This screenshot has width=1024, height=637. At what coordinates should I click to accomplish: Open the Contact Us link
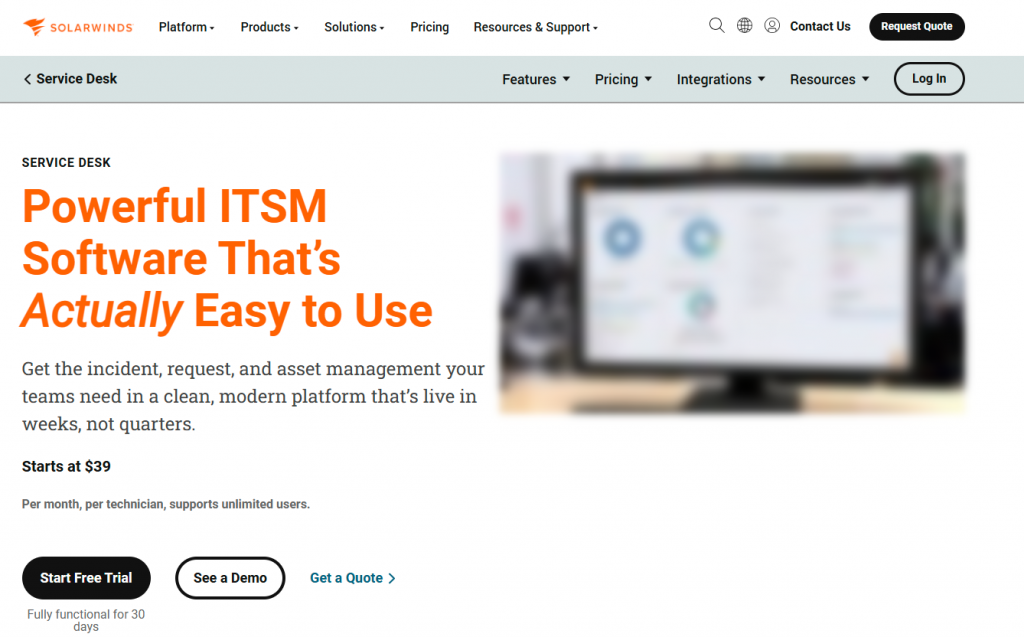pyautogui.click(x=820, y=26)
